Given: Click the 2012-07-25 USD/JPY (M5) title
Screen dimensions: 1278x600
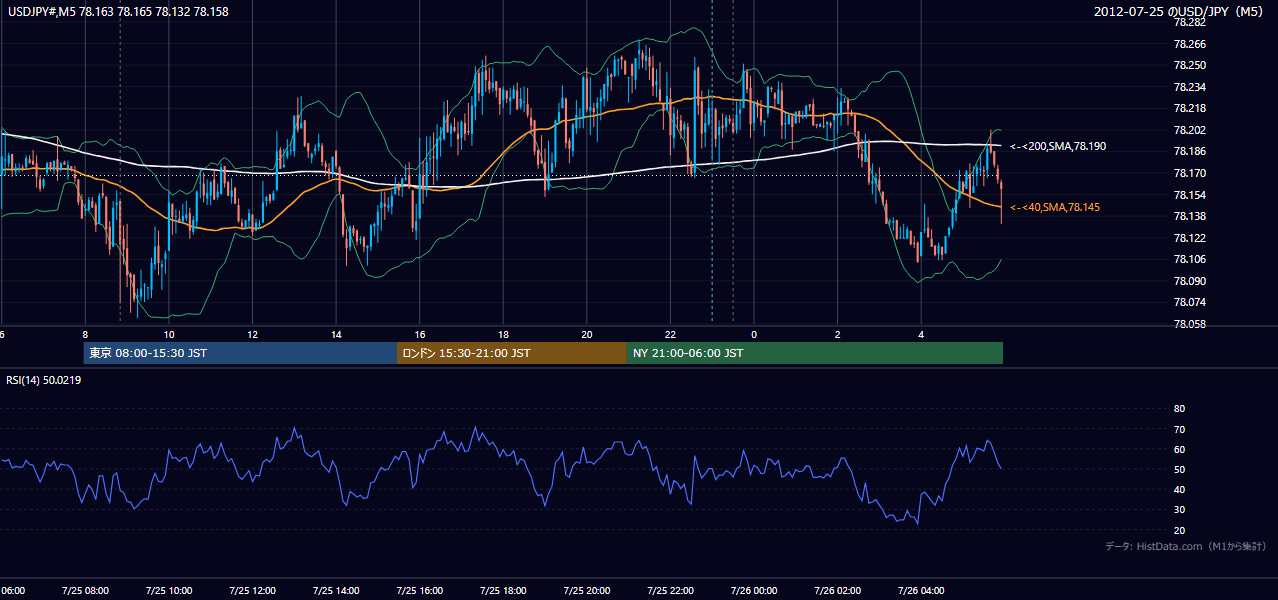Looking at the screenshot, I should pos(1180,12).
